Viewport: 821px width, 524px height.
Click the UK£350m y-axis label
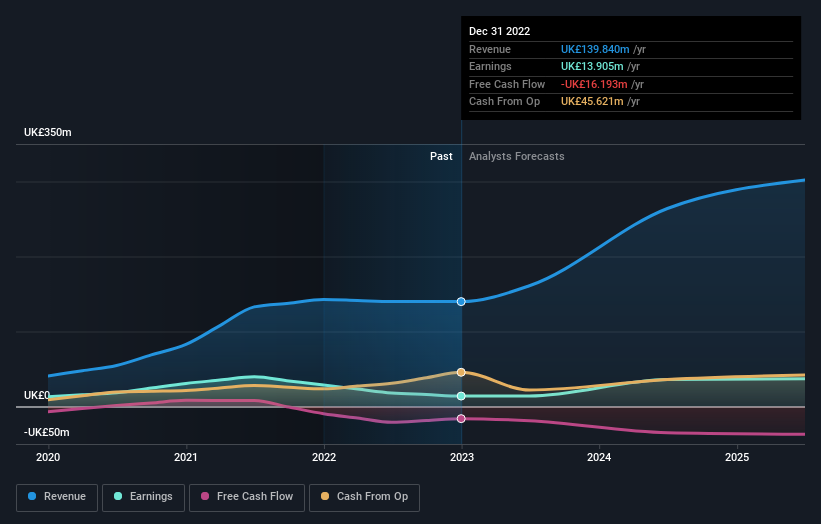click(48, 132)
